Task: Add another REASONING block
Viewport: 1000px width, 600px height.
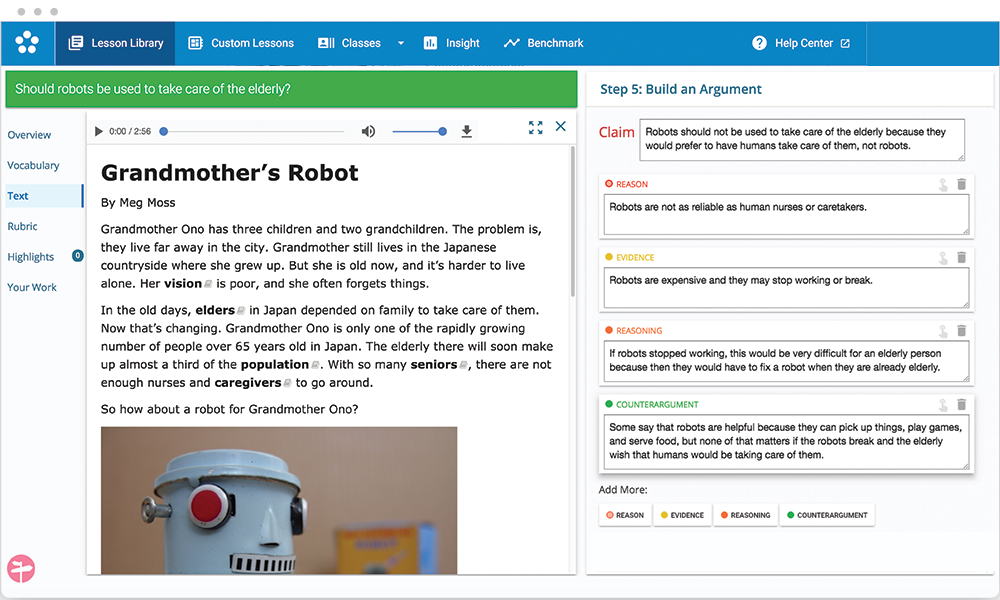Action: pyautogui.click(x=746, y=515)
